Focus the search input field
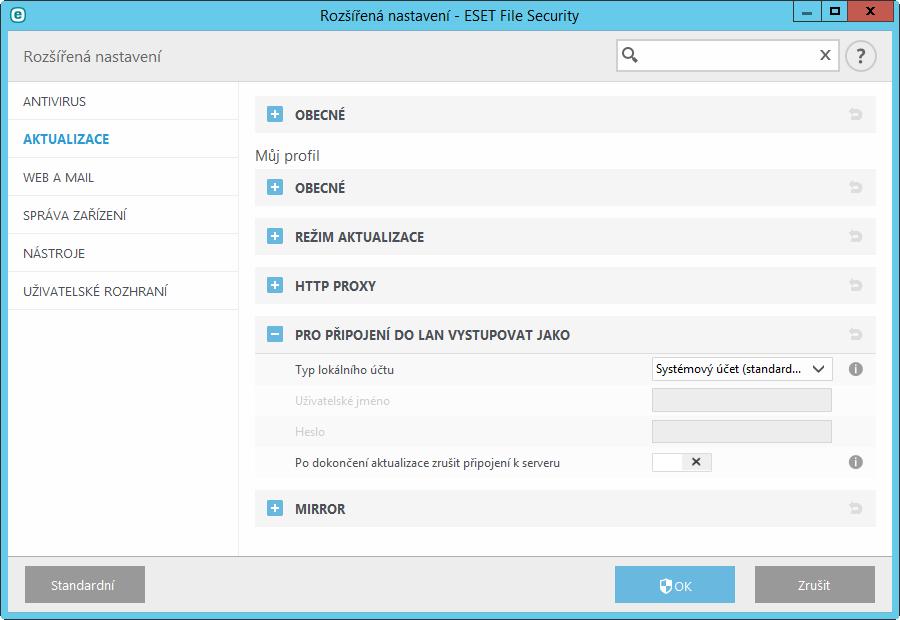 pos(727,55)
